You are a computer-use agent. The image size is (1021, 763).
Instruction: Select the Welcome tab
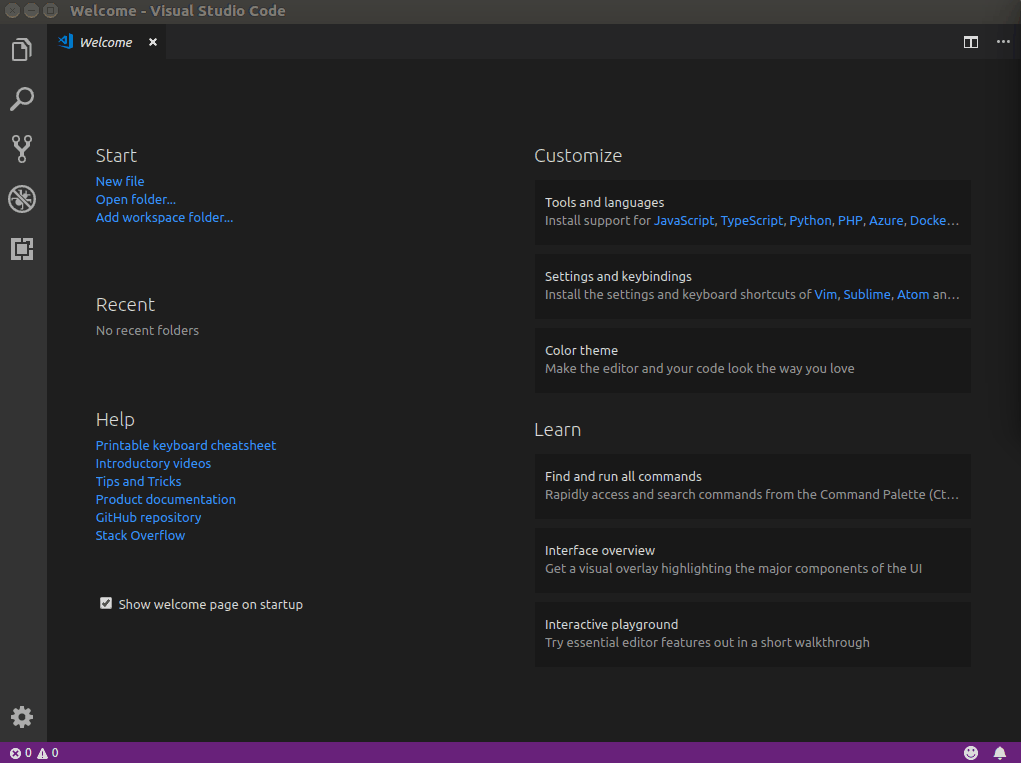pyautogui.click(x=105, y=42)
